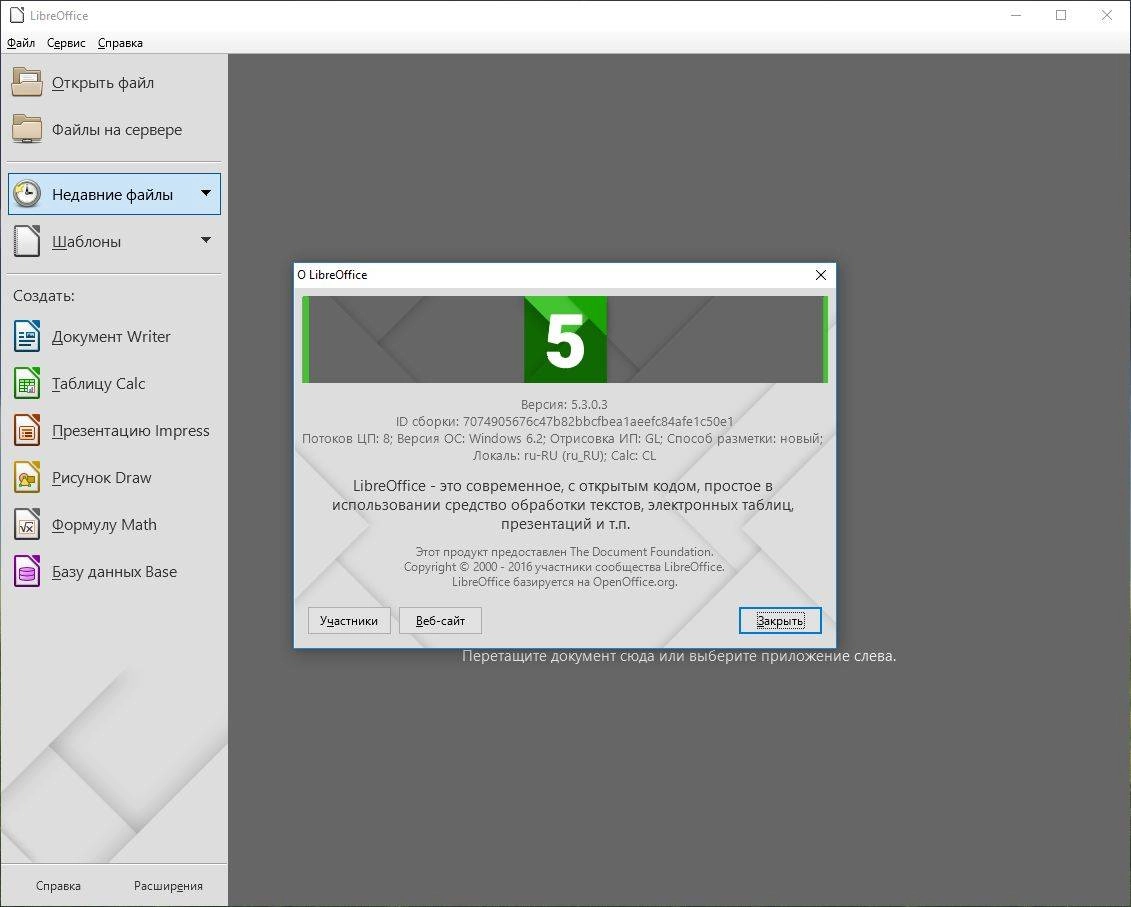This screenshot has width=1131, height=907.
Task: Click the Справка button at sidebar bottom
Action: click(58, 885)
